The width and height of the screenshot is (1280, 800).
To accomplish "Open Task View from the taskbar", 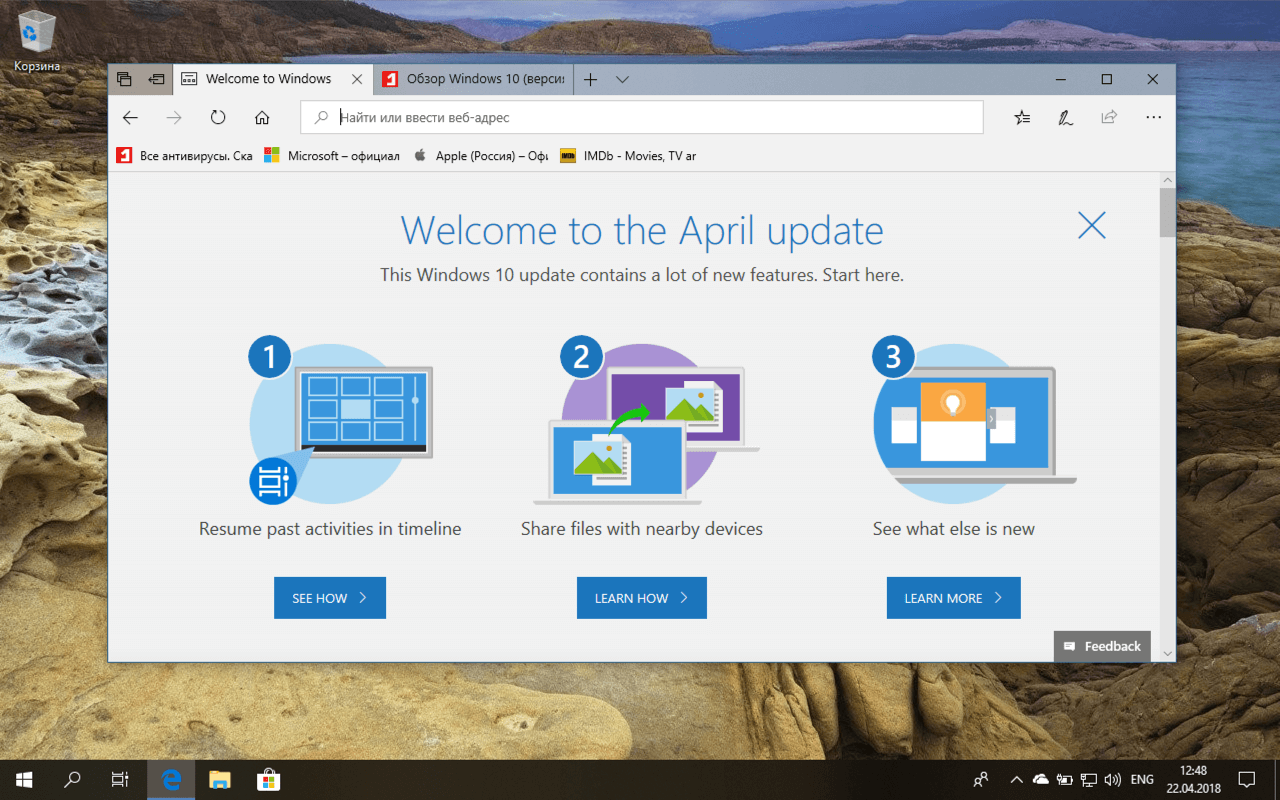I will [x=119, y=779].
